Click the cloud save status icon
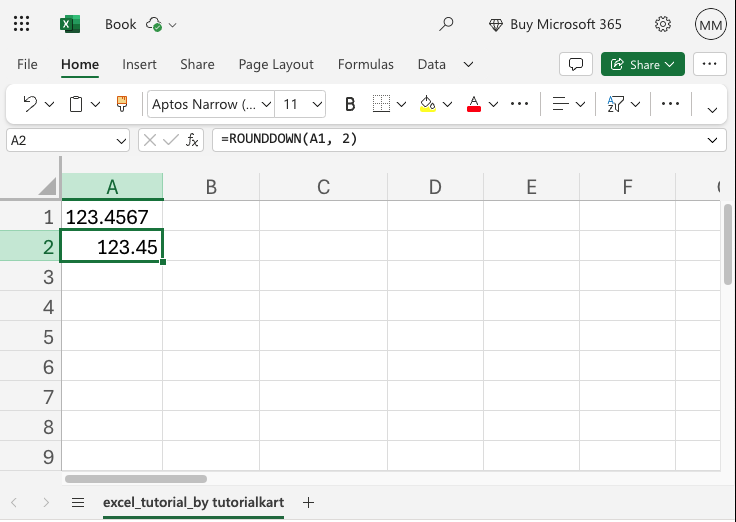 point(154,24)
